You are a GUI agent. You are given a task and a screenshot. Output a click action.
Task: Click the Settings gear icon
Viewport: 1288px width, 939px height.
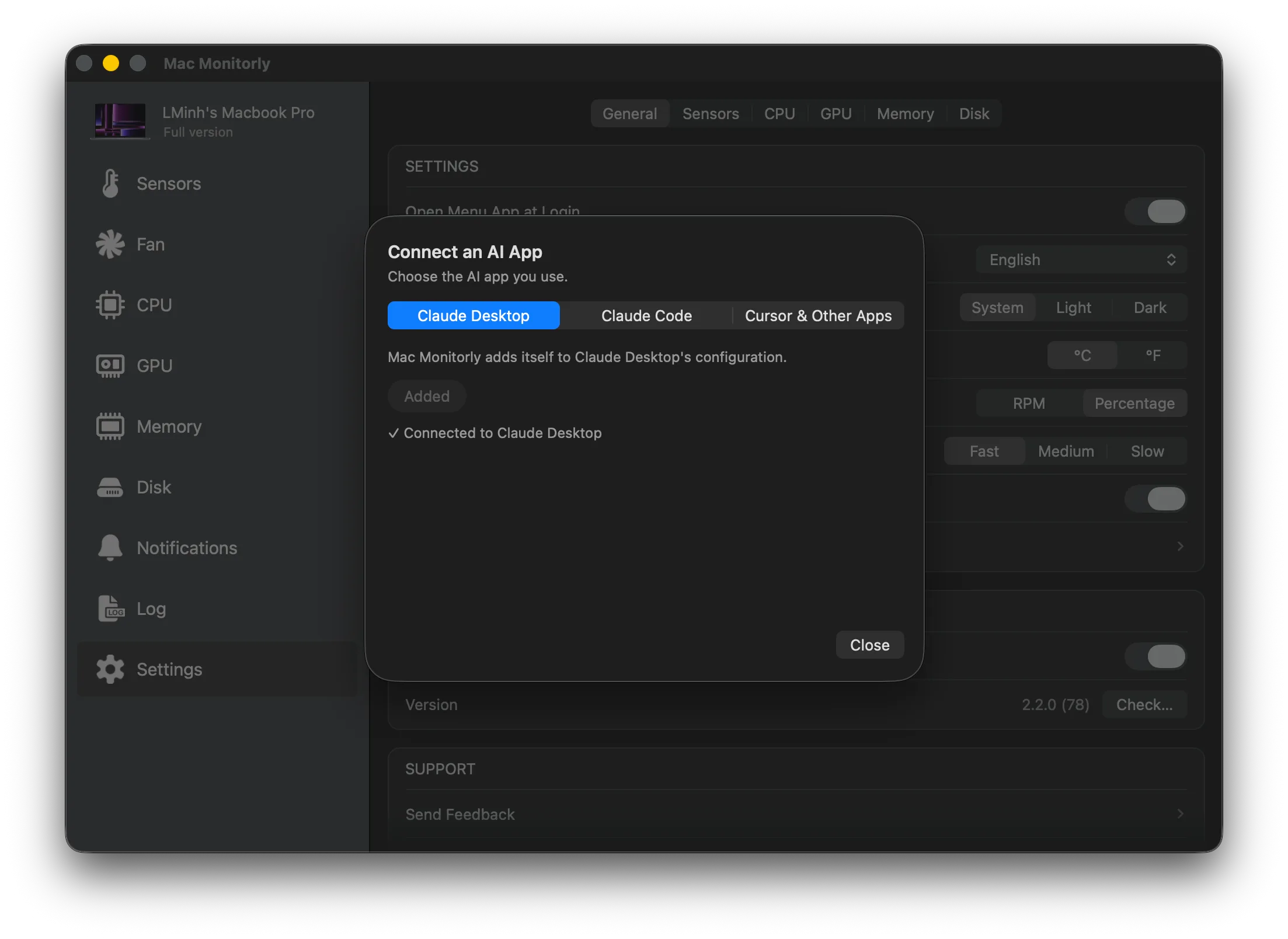click(x=110, y=669)
